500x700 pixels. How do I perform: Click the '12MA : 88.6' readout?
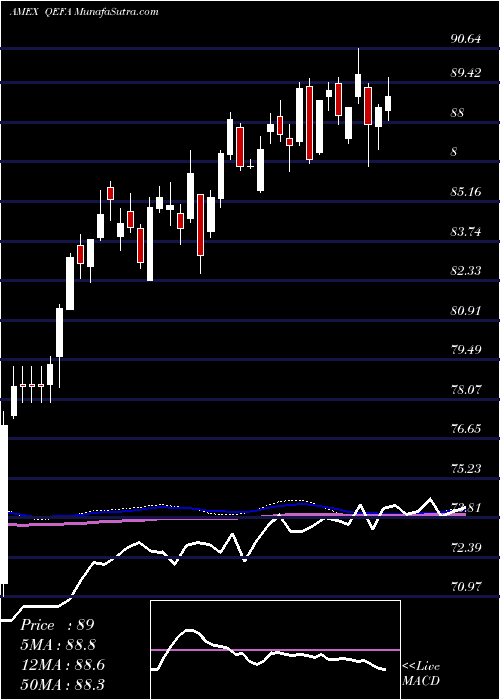tap(62, 665)
